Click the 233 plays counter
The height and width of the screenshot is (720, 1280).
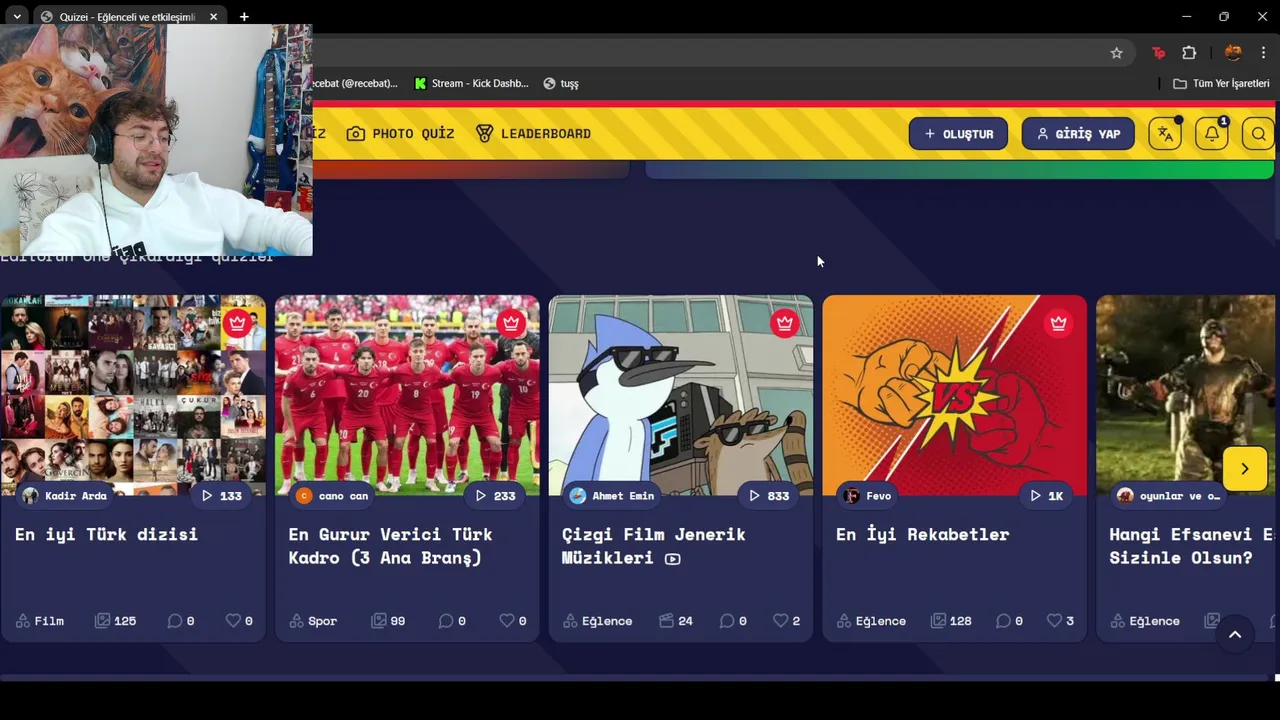coord(496,496)
